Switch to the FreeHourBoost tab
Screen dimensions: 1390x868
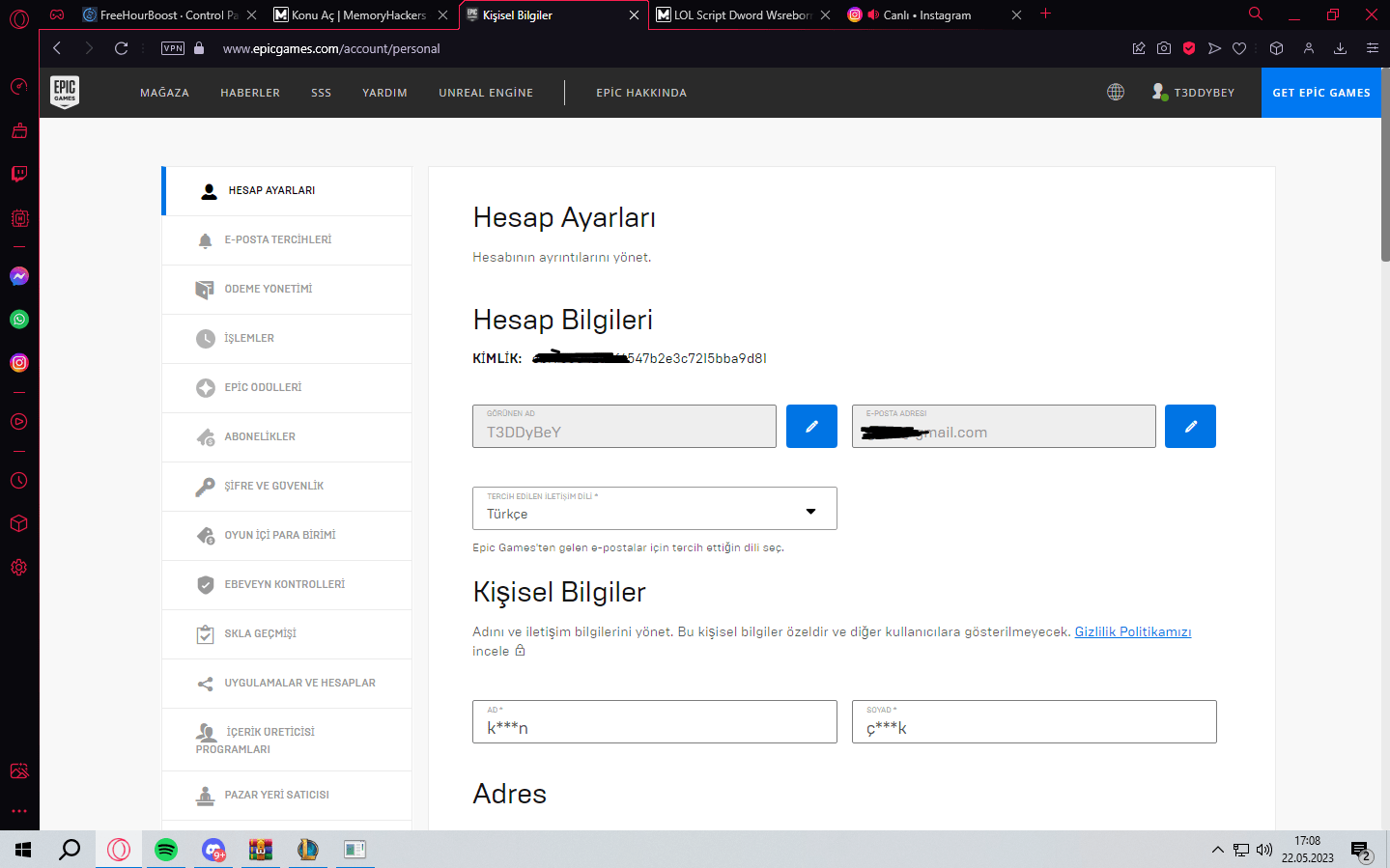pos(170,14)
